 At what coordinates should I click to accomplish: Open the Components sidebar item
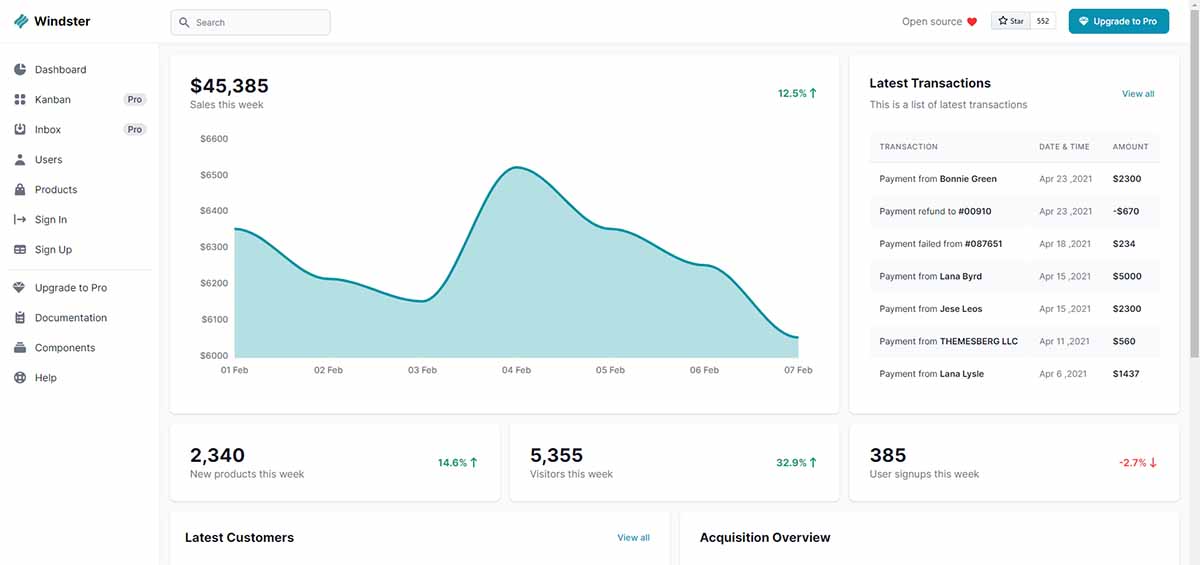(x=65, y=348)
